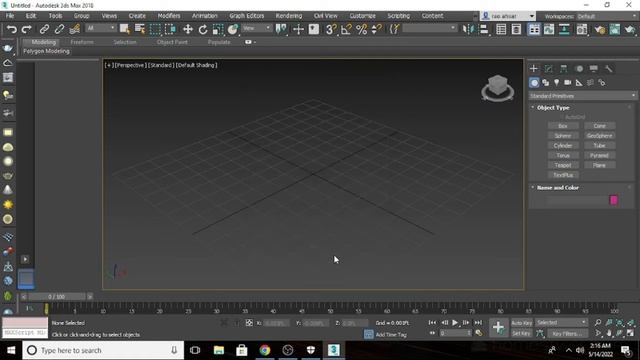The width and height of the screenshot is (640, 360).
Task: Create a Cylinder primitive
Action: [x=563, y=145]
